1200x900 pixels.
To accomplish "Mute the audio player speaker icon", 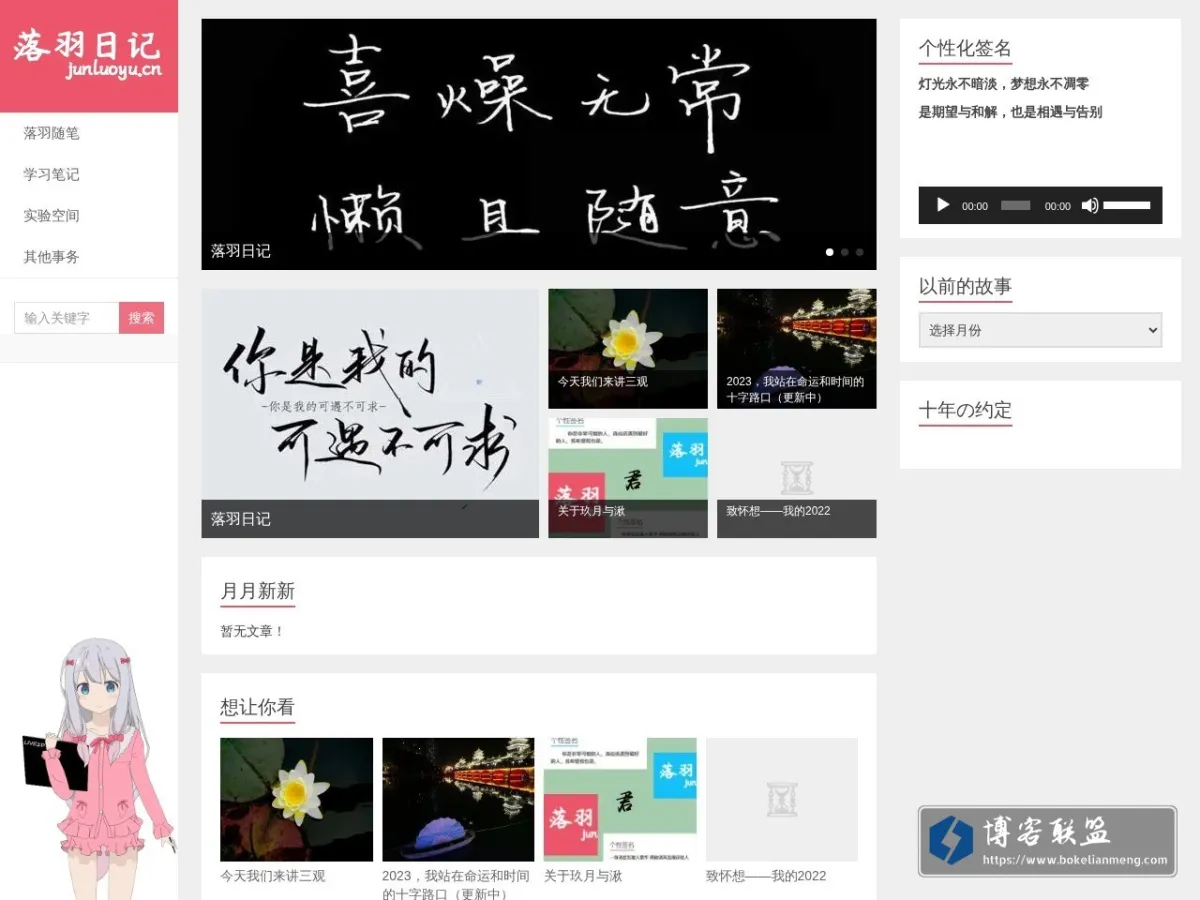I will point(1090,205).
